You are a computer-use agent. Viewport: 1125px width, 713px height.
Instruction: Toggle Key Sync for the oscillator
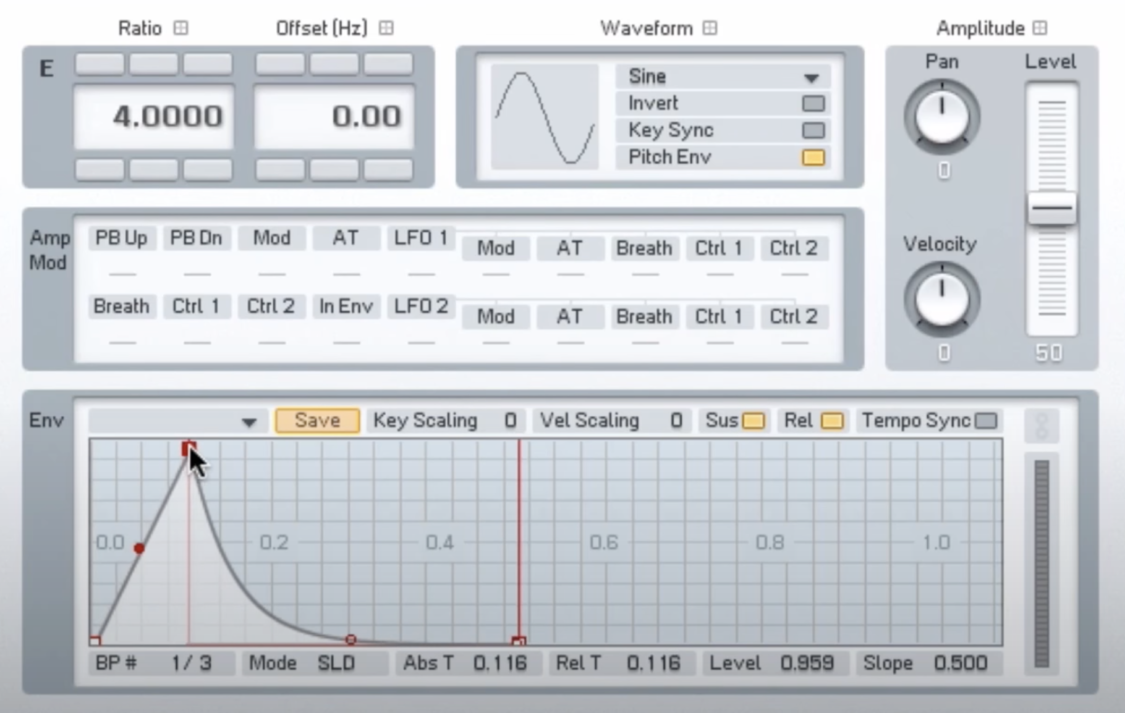(x=814, y=130)
